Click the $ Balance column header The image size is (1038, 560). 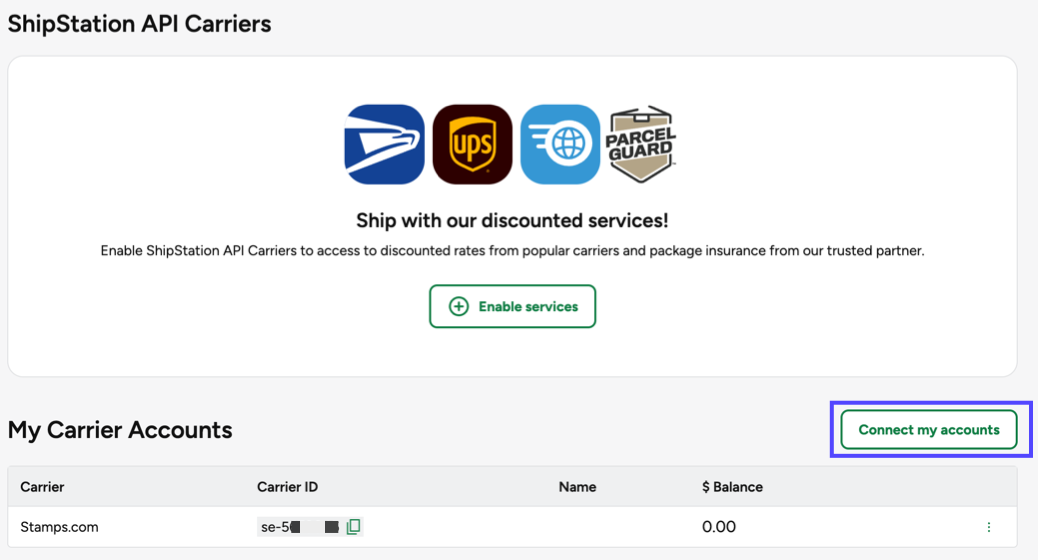coord(732,487)
